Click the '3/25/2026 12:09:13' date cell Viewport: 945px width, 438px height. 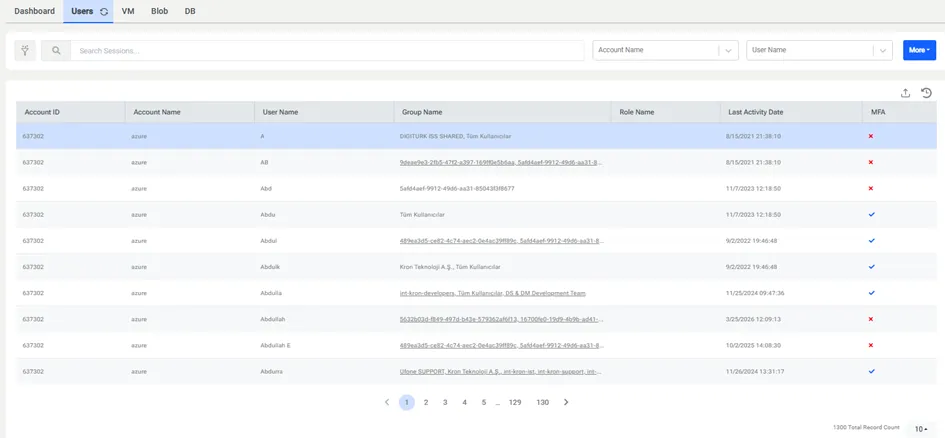(753, 319)
